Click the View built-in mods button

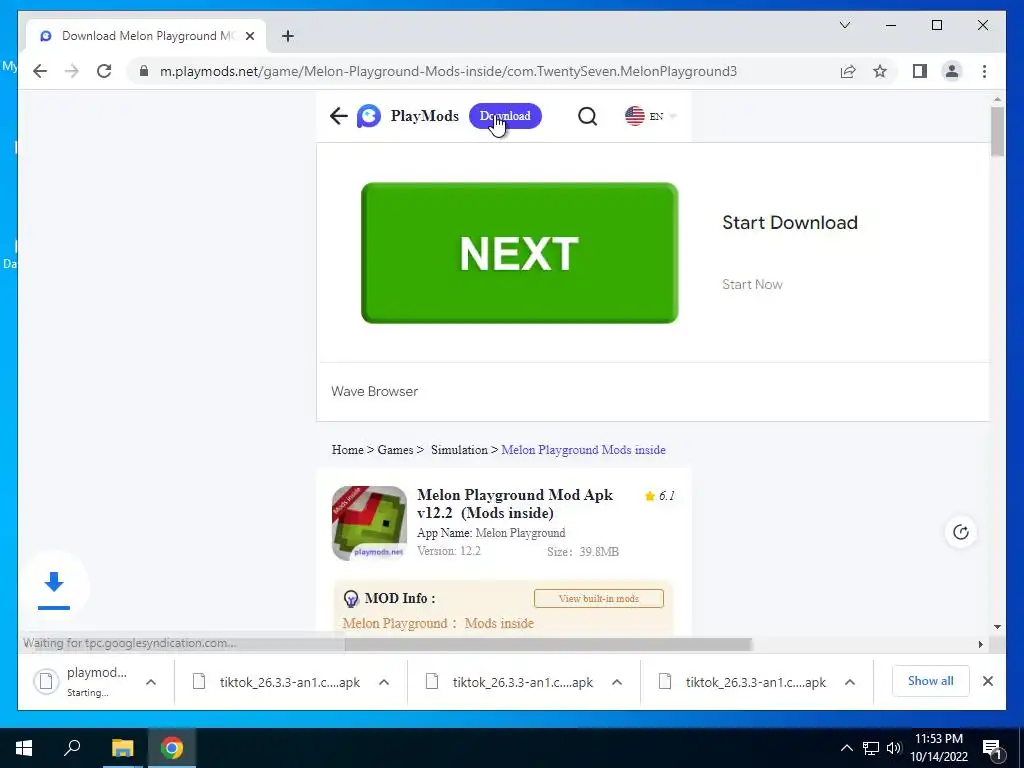point(599,598)
